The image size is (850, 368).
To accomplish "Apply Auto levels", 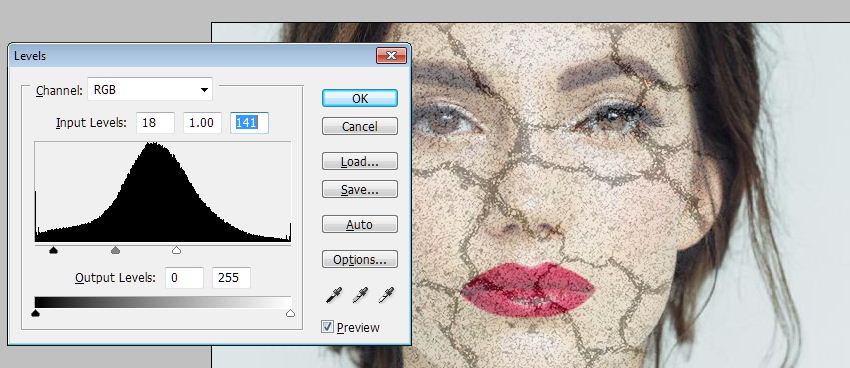I will click(360, 224).
